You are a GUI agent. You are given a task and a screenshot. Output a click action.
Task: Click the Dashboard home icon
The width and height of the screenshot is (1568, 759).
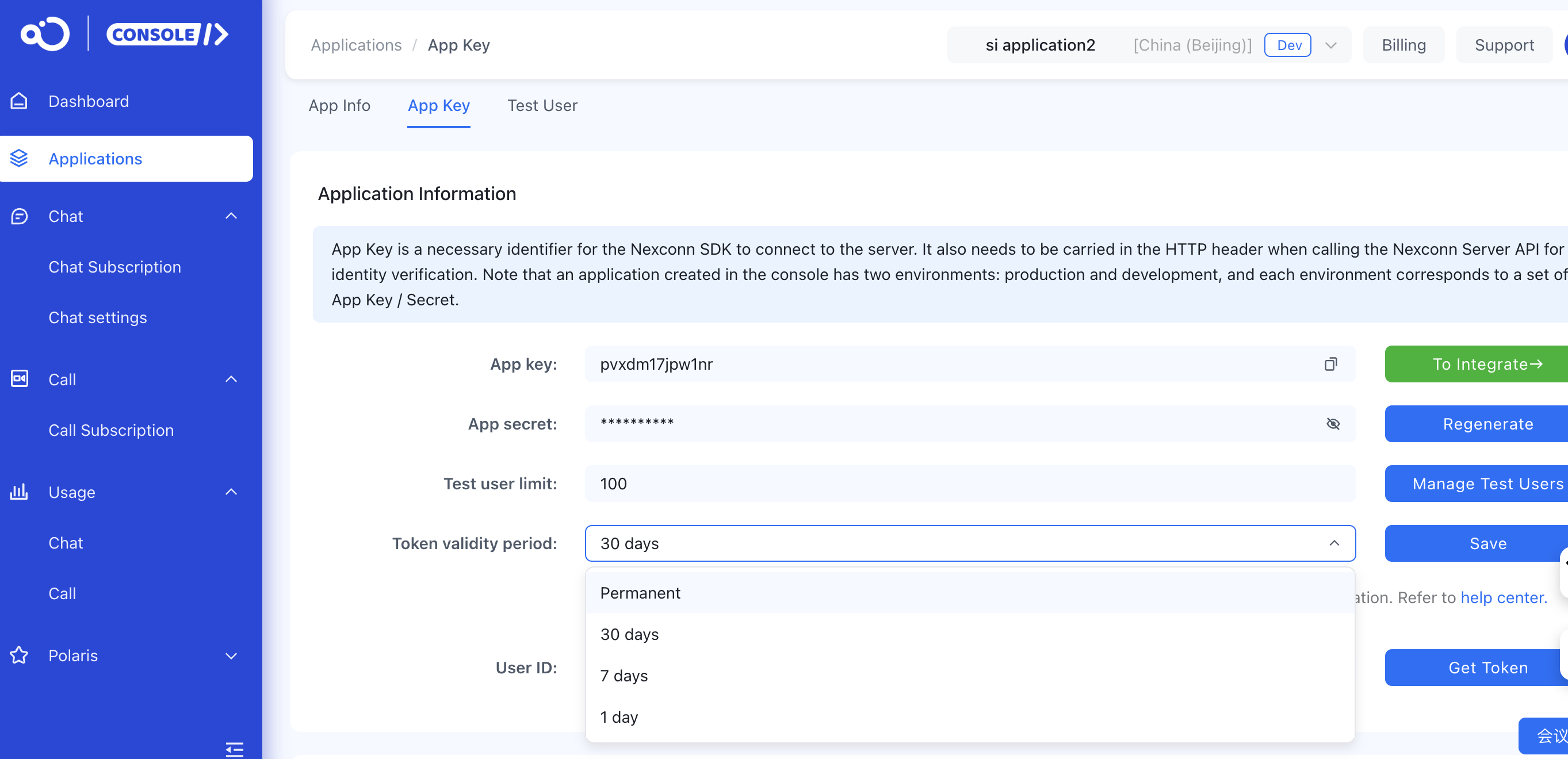click(x=19, y=101)
